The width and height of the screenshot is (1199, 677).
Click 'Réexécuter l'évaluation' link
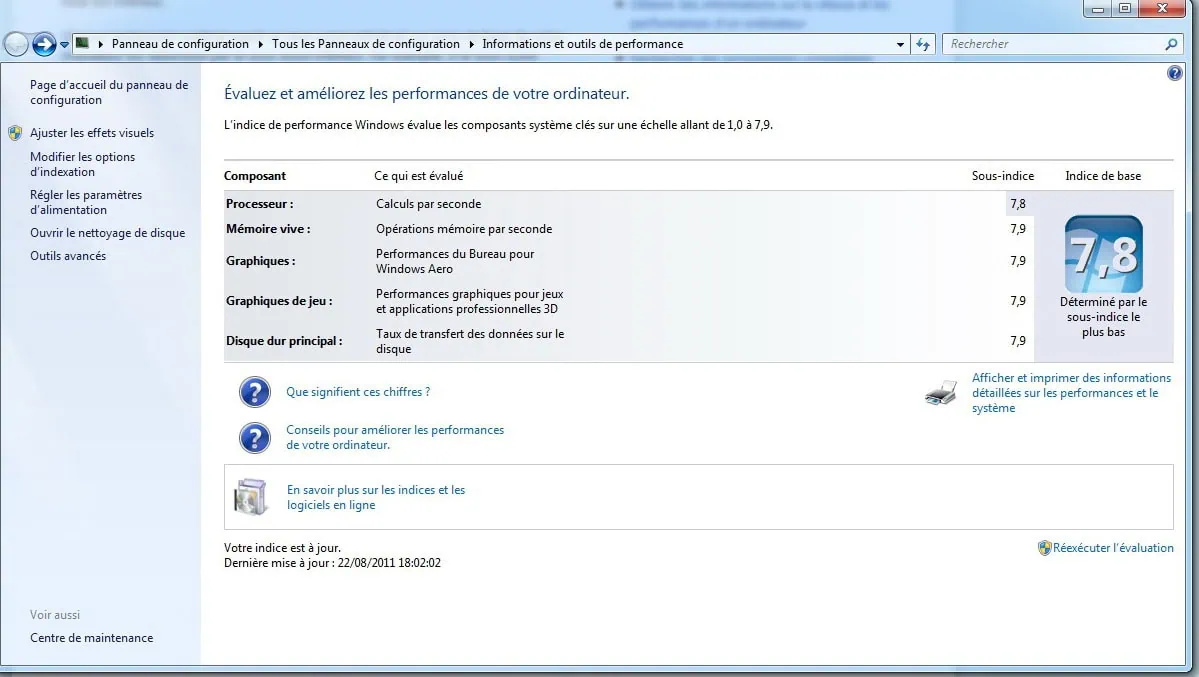[1112, 548]
